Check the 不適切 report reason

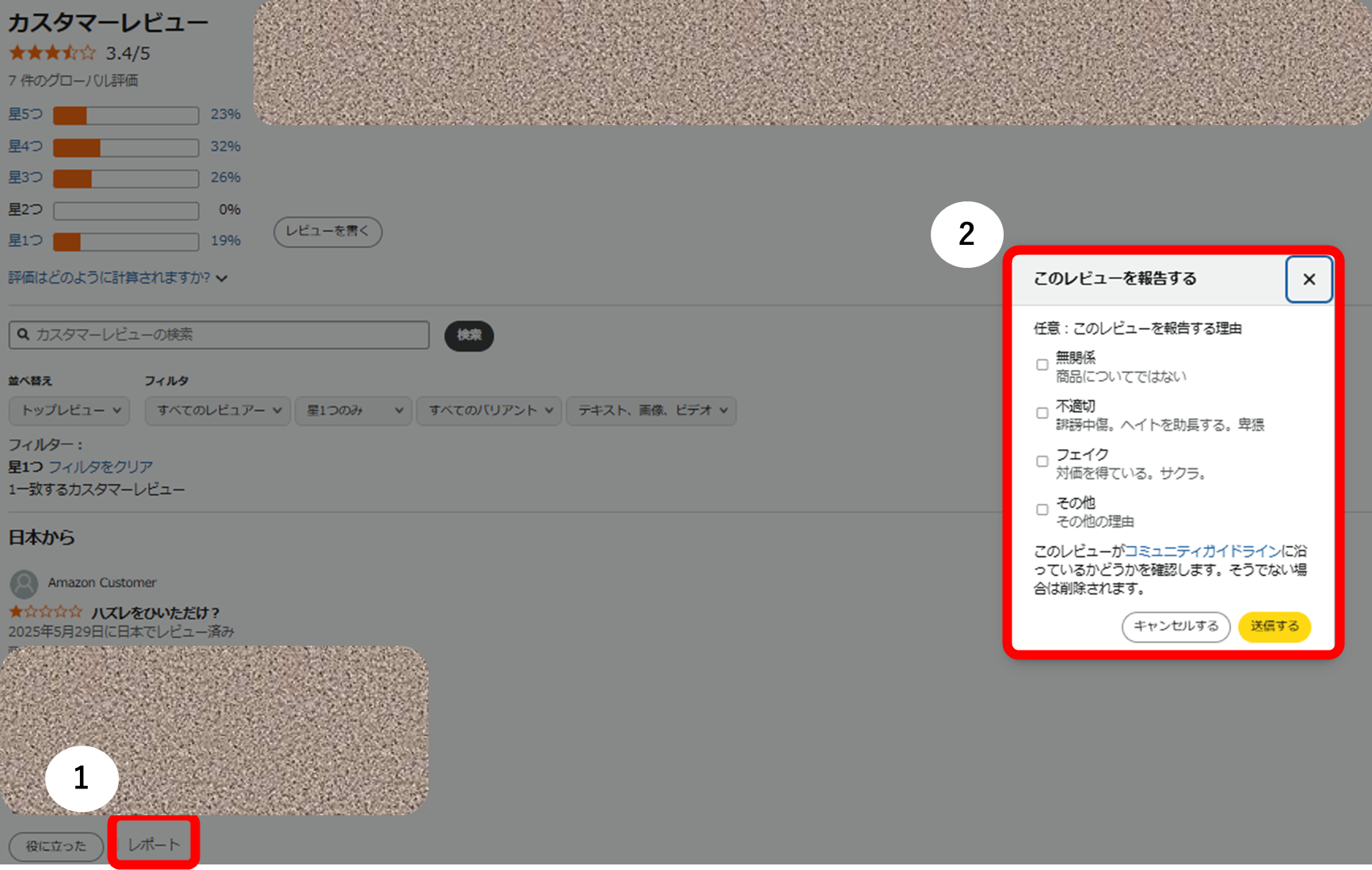1042,413
